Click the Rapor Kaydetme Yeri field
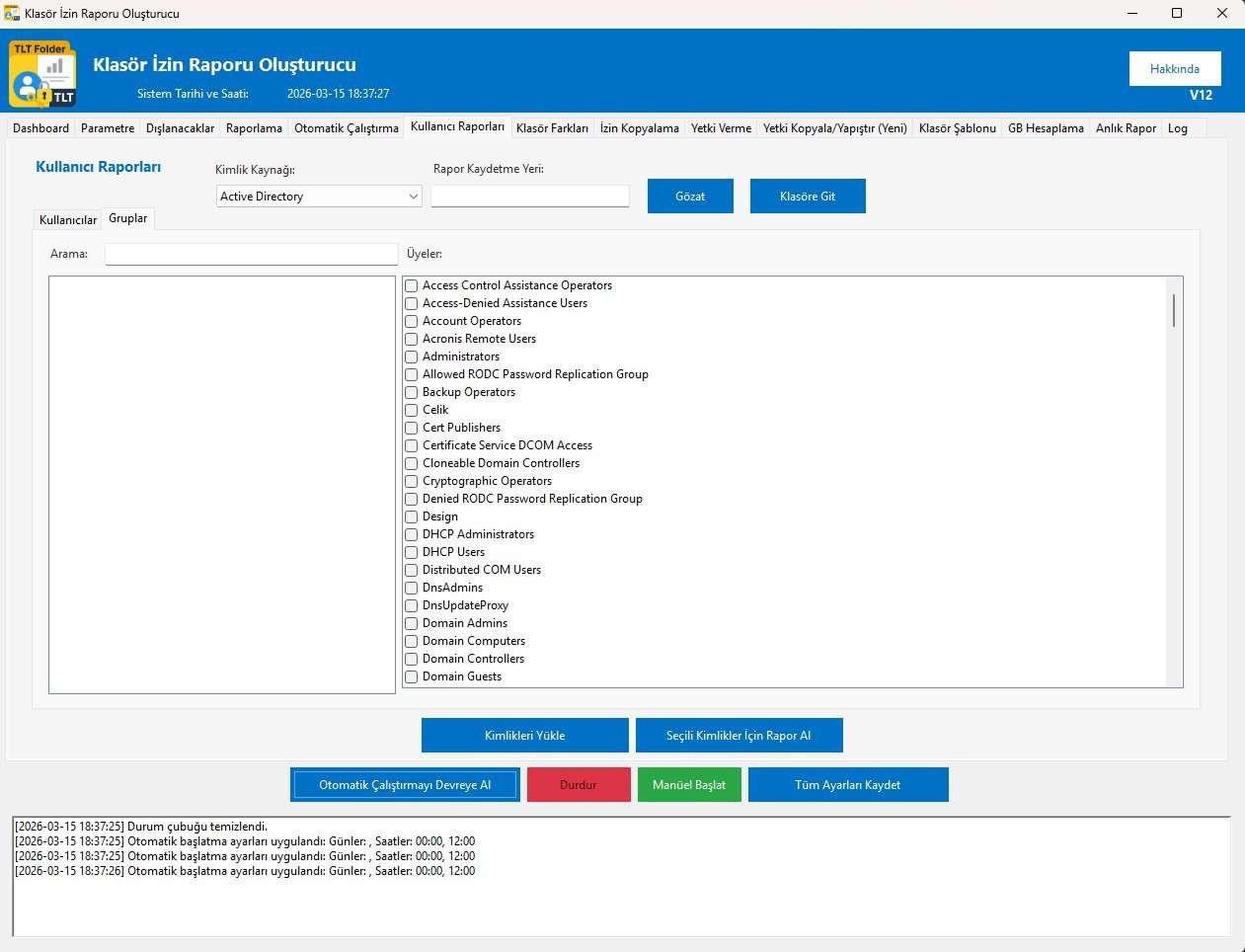 click(529, 197)
